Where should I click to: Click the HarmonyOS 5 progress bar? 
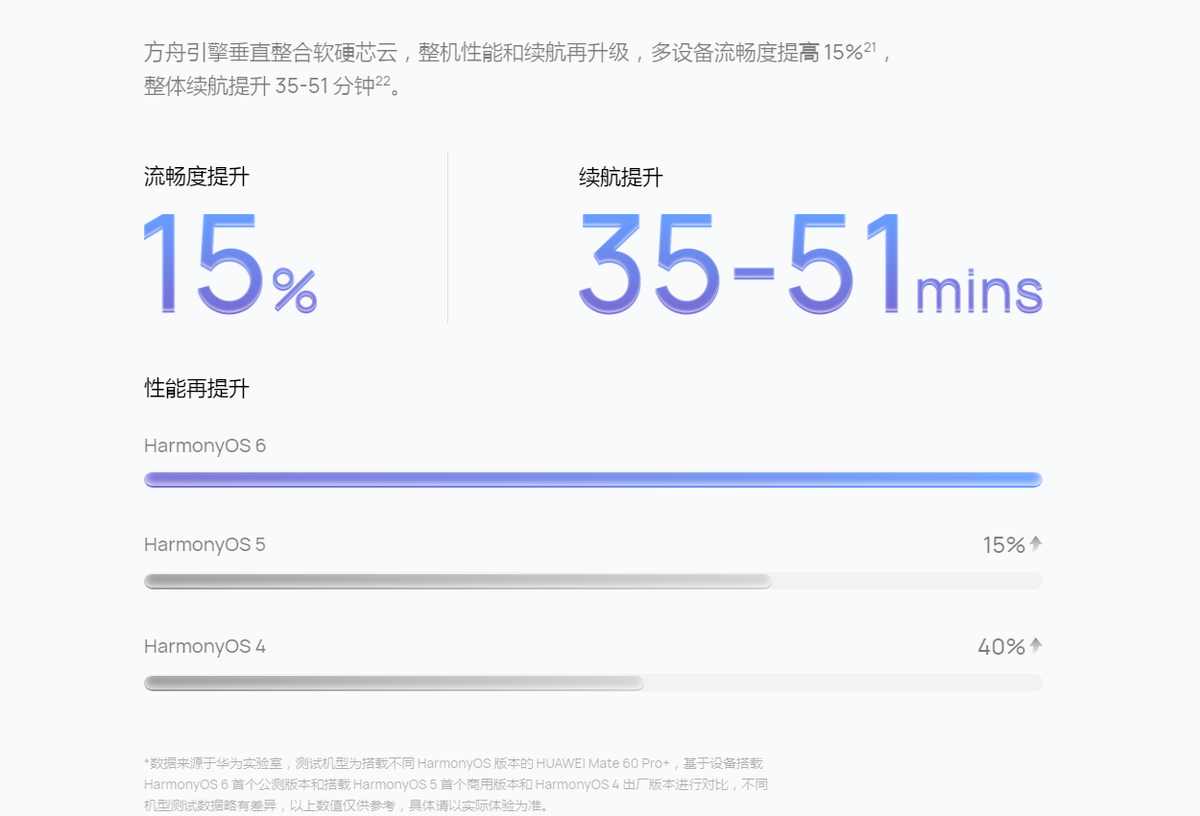pyautogui.click(x=593, y=581)
